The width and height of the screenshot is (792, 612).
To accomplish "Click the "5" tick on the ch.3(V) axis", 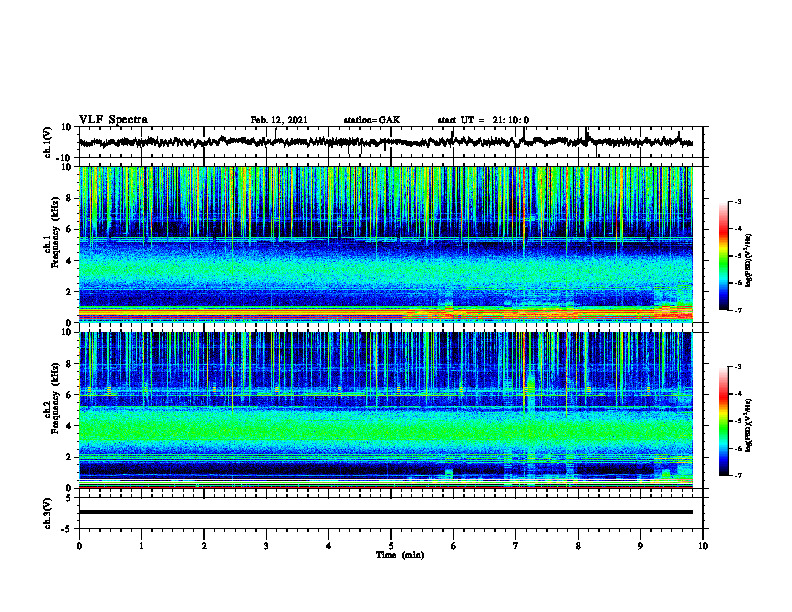I will click(x=70, y=498).
